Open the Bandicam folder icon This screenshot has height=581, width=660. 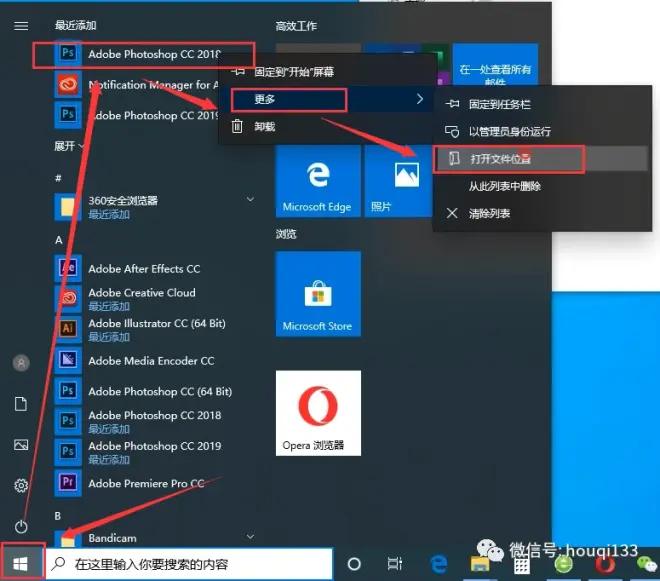(x=68, y=538)
